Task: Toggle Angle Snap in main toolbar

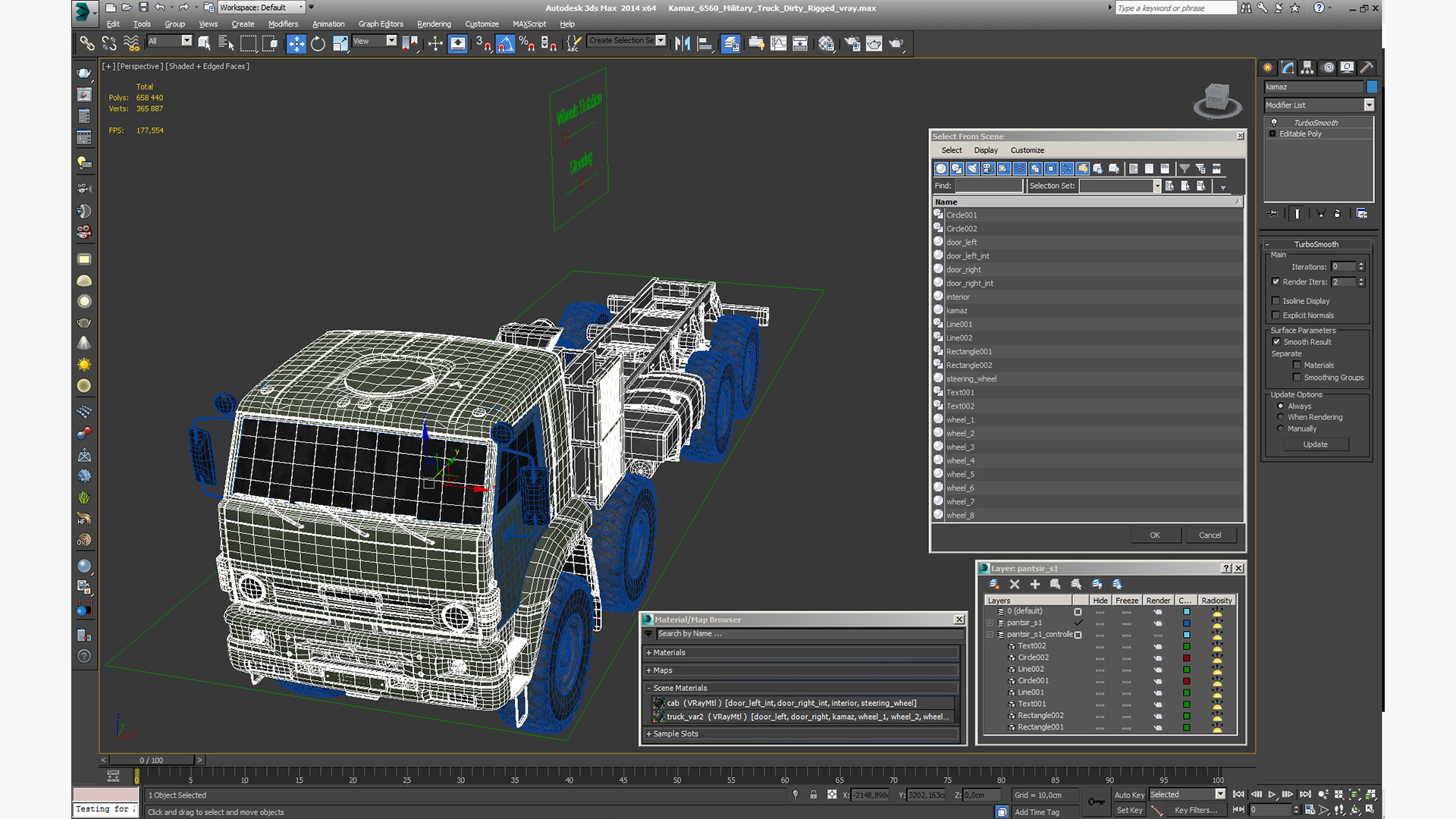Action: (x=505, y=44)
